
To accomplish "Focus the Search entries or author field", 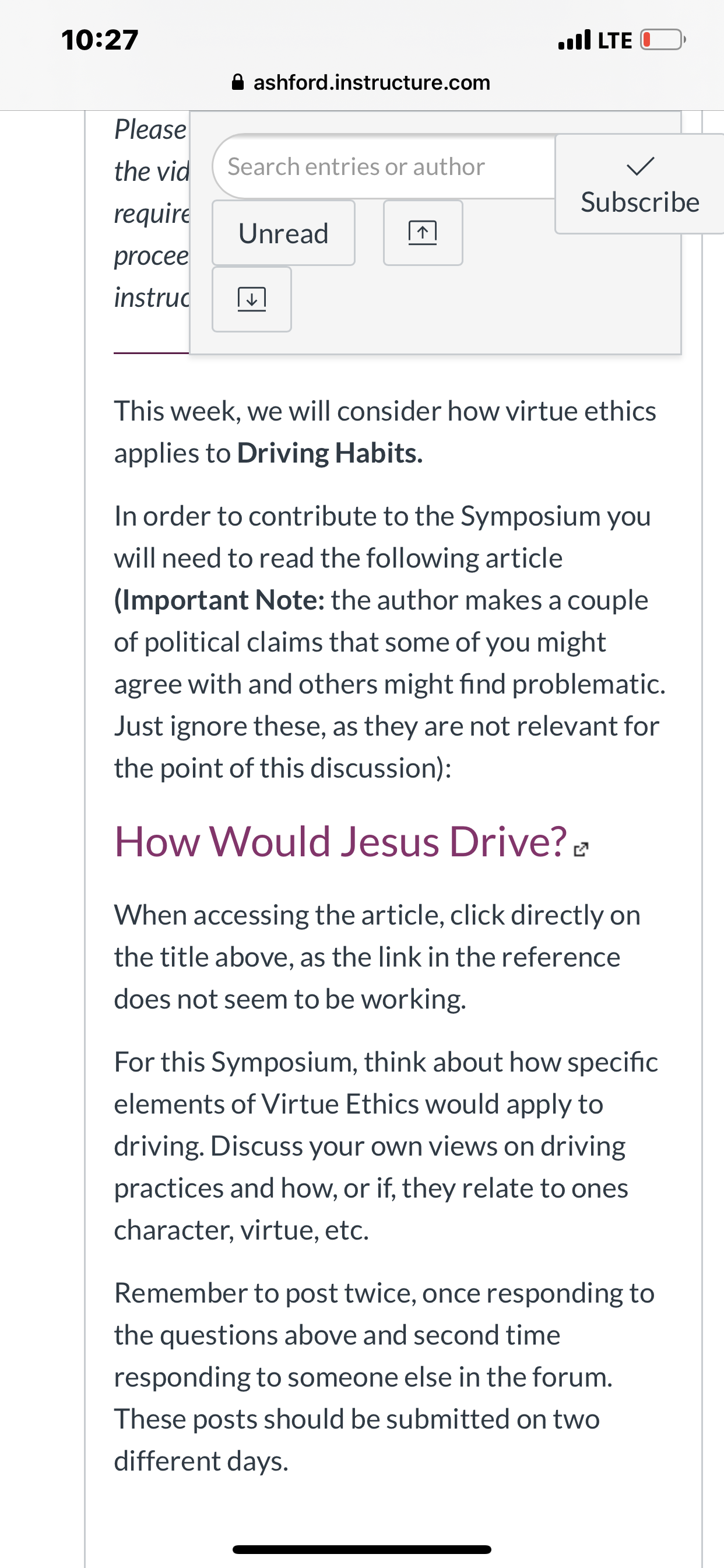I will [385, 167].
